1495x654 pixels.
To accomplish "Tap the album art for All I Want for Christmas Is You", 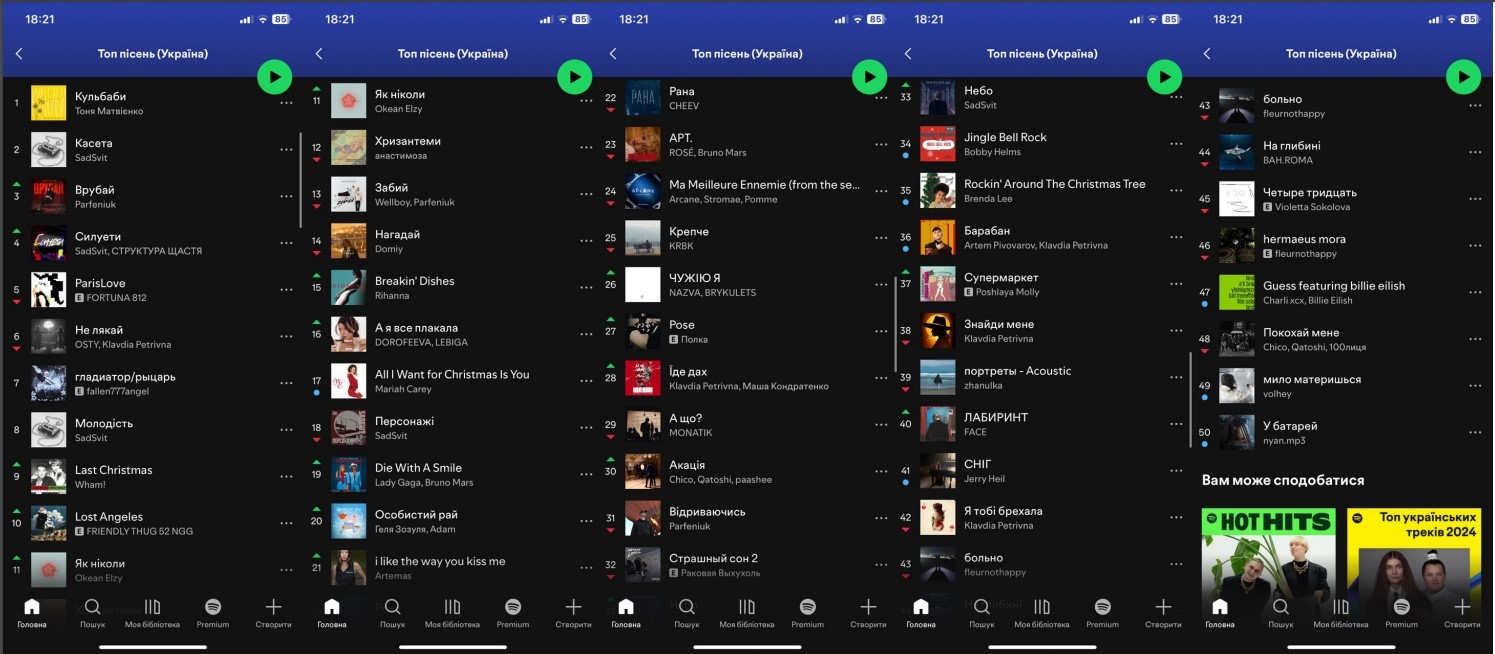I will (x=348, y=381).
